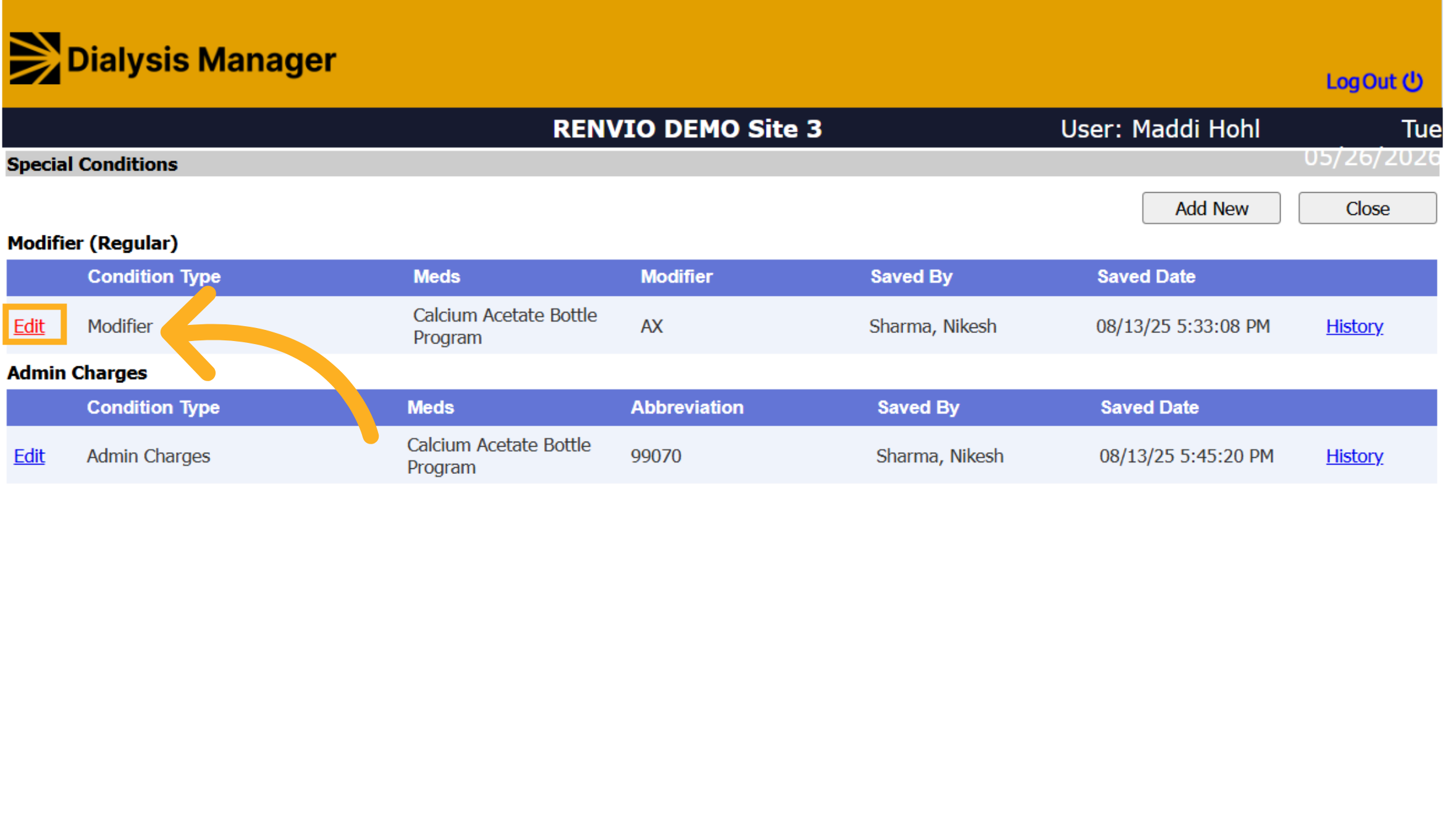Click the Close button
1456x834 pixels.
tap(1367, 208)
